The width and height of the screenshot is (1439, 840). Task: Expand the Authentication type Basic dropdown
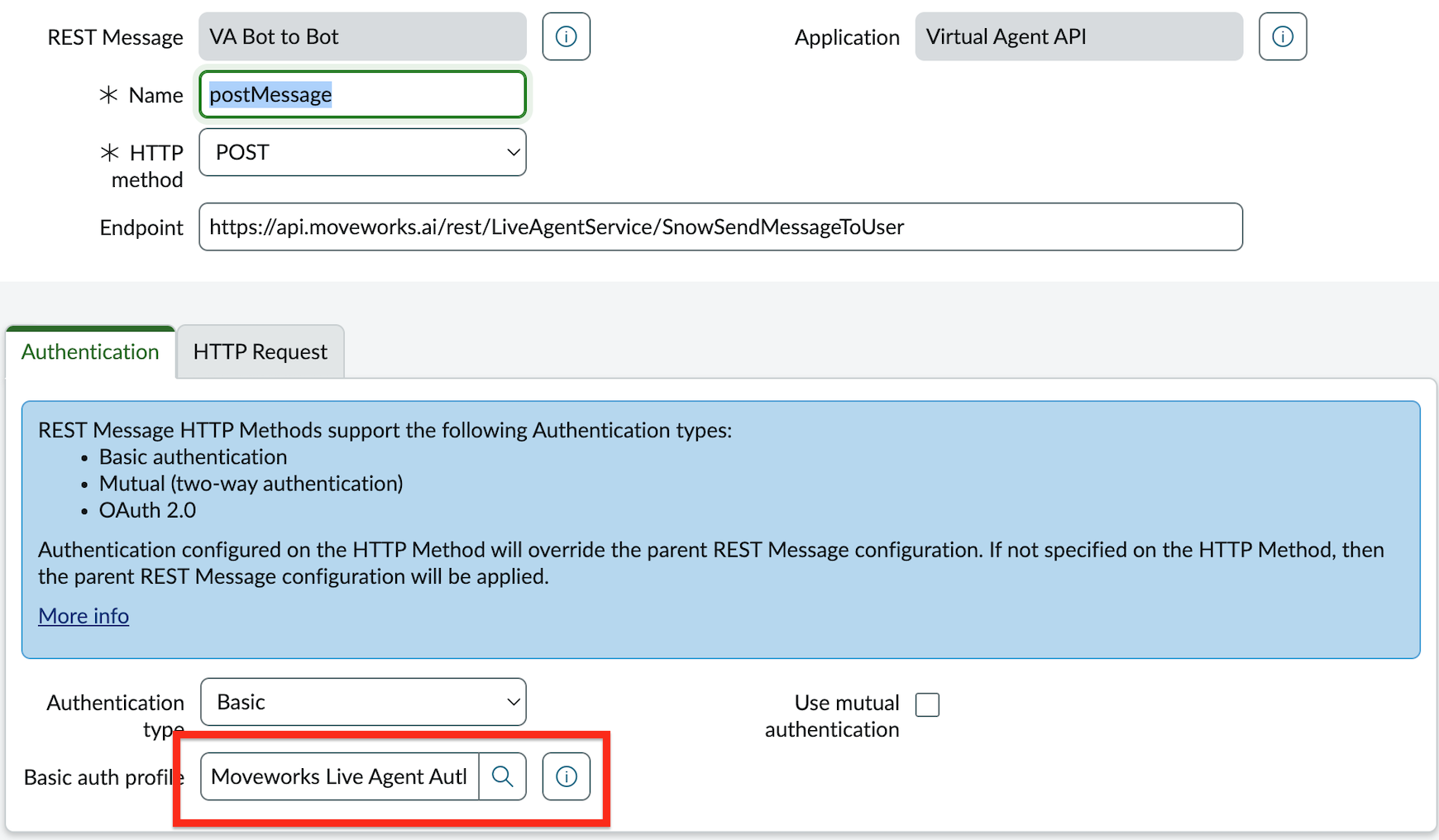[362, 702]
